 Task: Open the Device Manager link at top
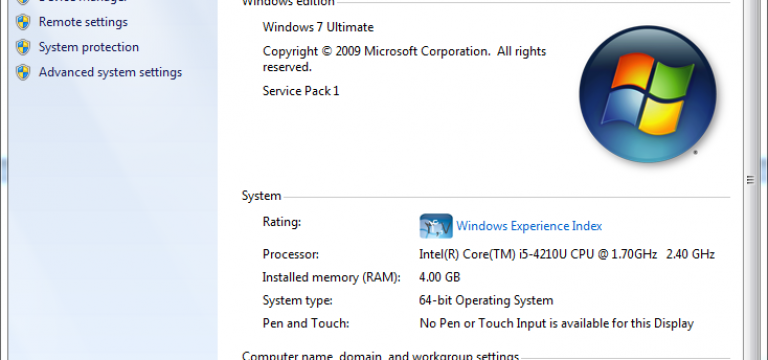[82, 1]
